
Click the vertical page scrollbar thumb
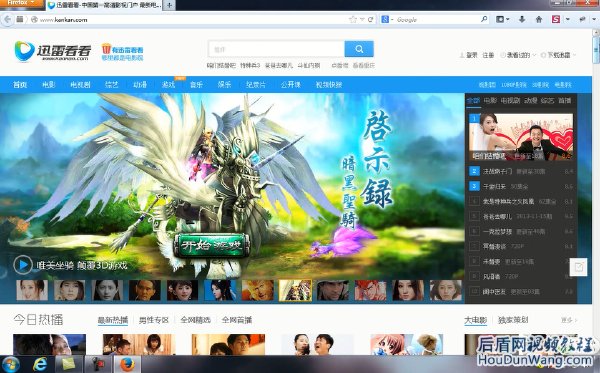(x=595, y=50)
